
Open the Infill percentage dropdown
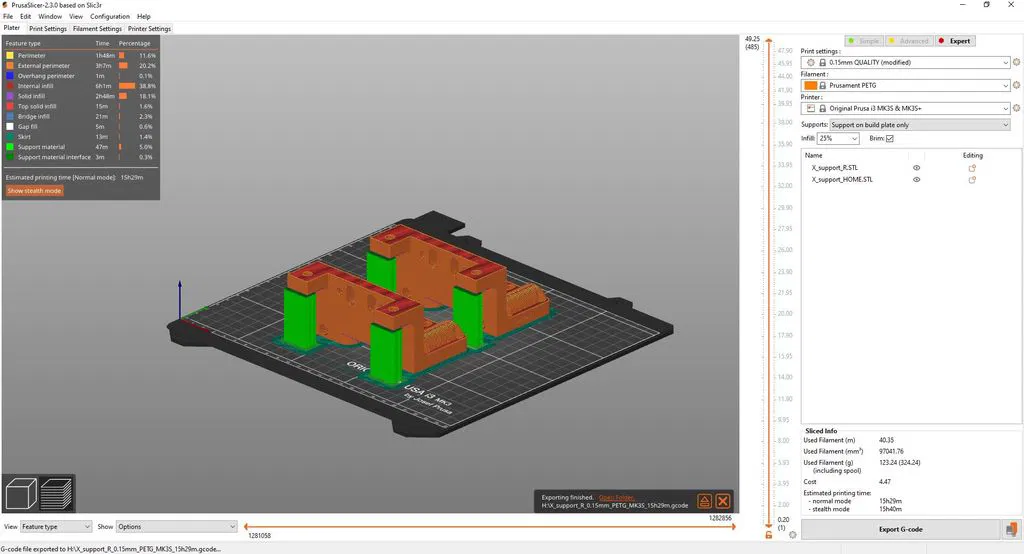click(x=838, y=138)
